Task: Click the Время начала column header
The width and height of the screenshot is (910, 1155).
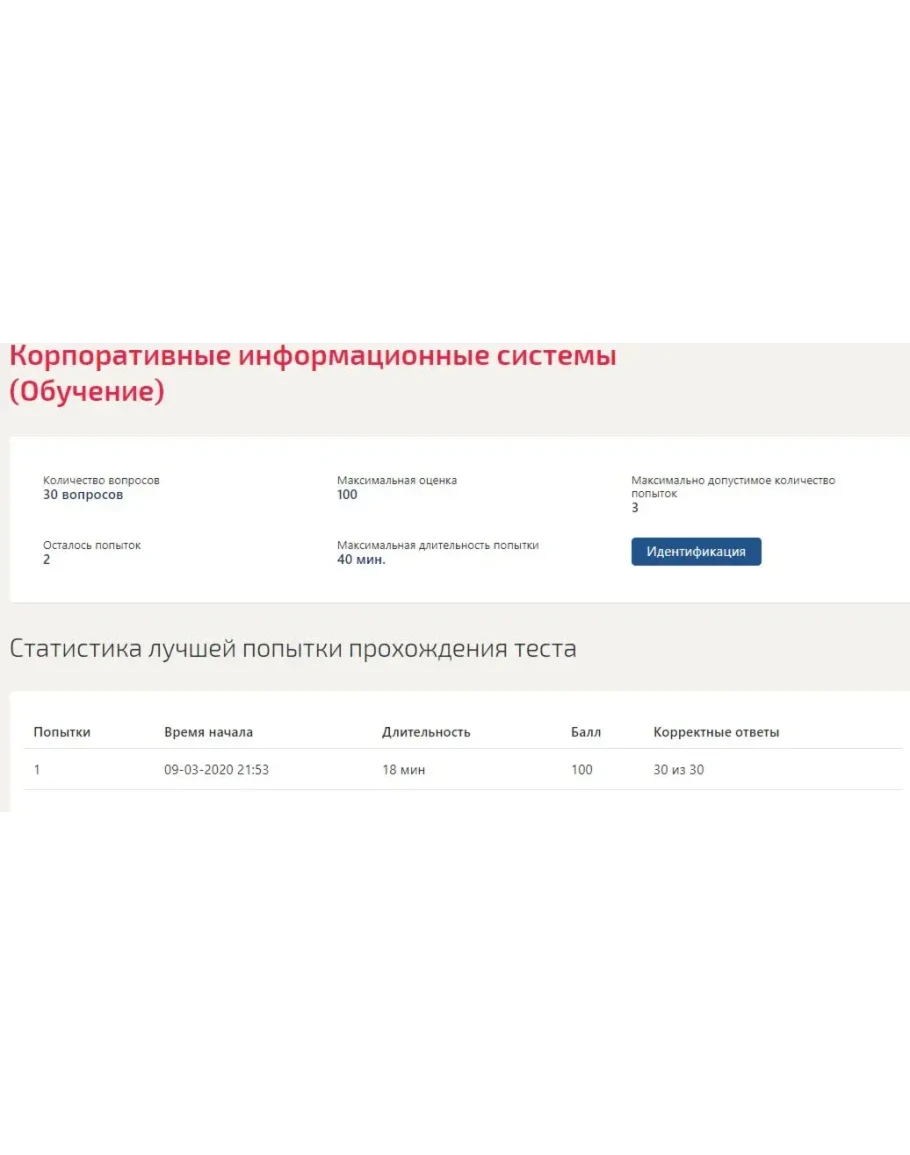Action: [208, 732]
